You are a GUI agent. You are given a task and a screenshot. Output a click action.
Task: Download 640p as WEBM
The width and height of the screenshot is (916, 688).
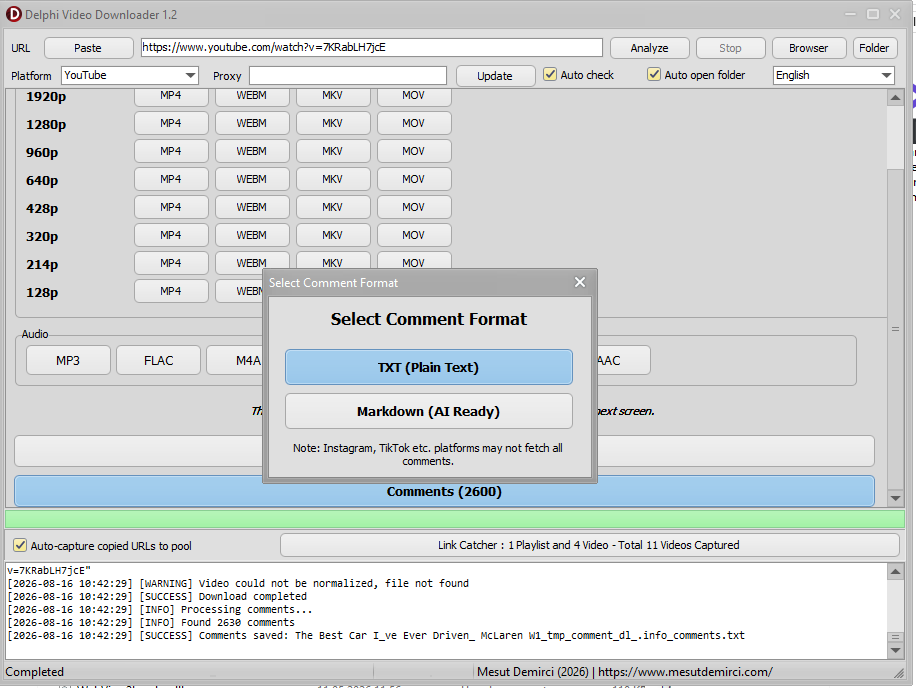[252, 179]
